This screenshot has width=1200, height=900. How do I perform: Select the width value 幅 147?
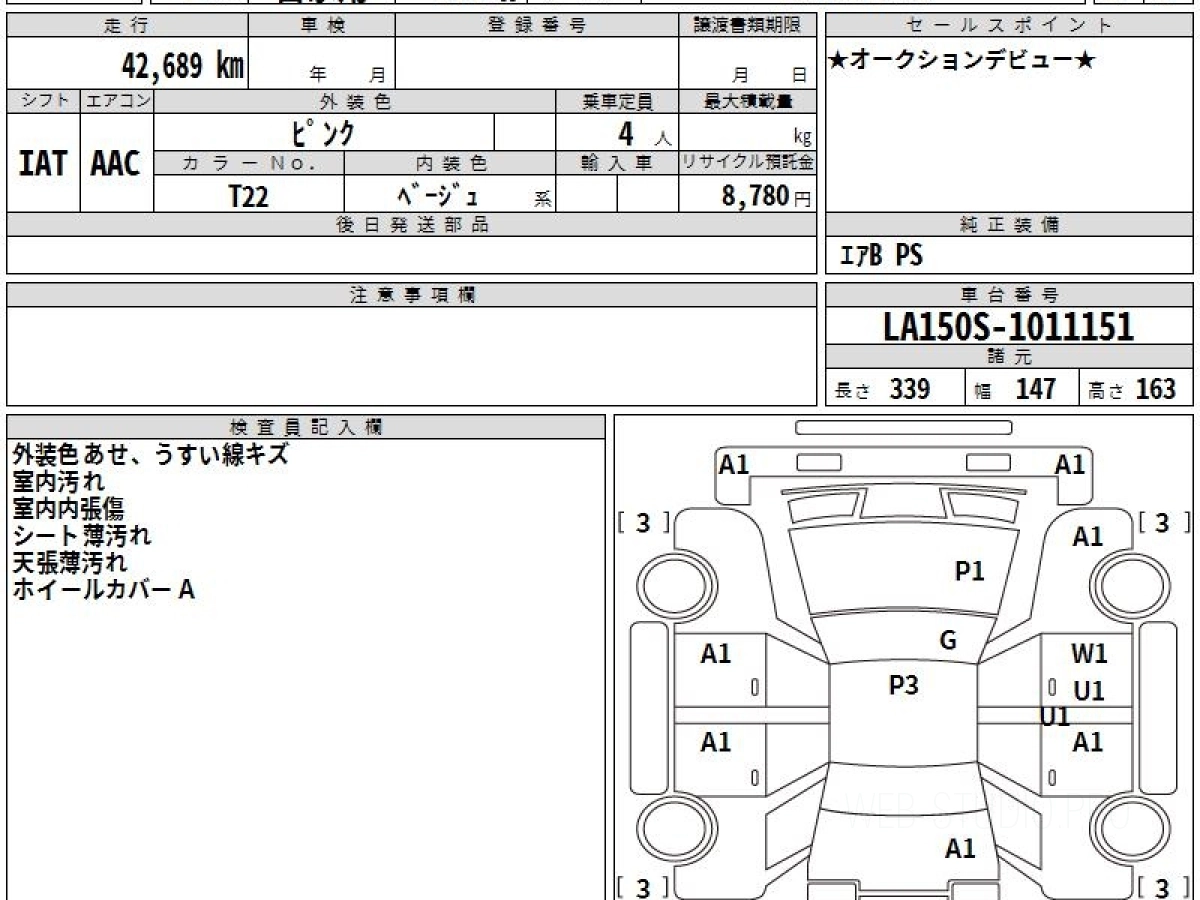[x=1014, y=389]
